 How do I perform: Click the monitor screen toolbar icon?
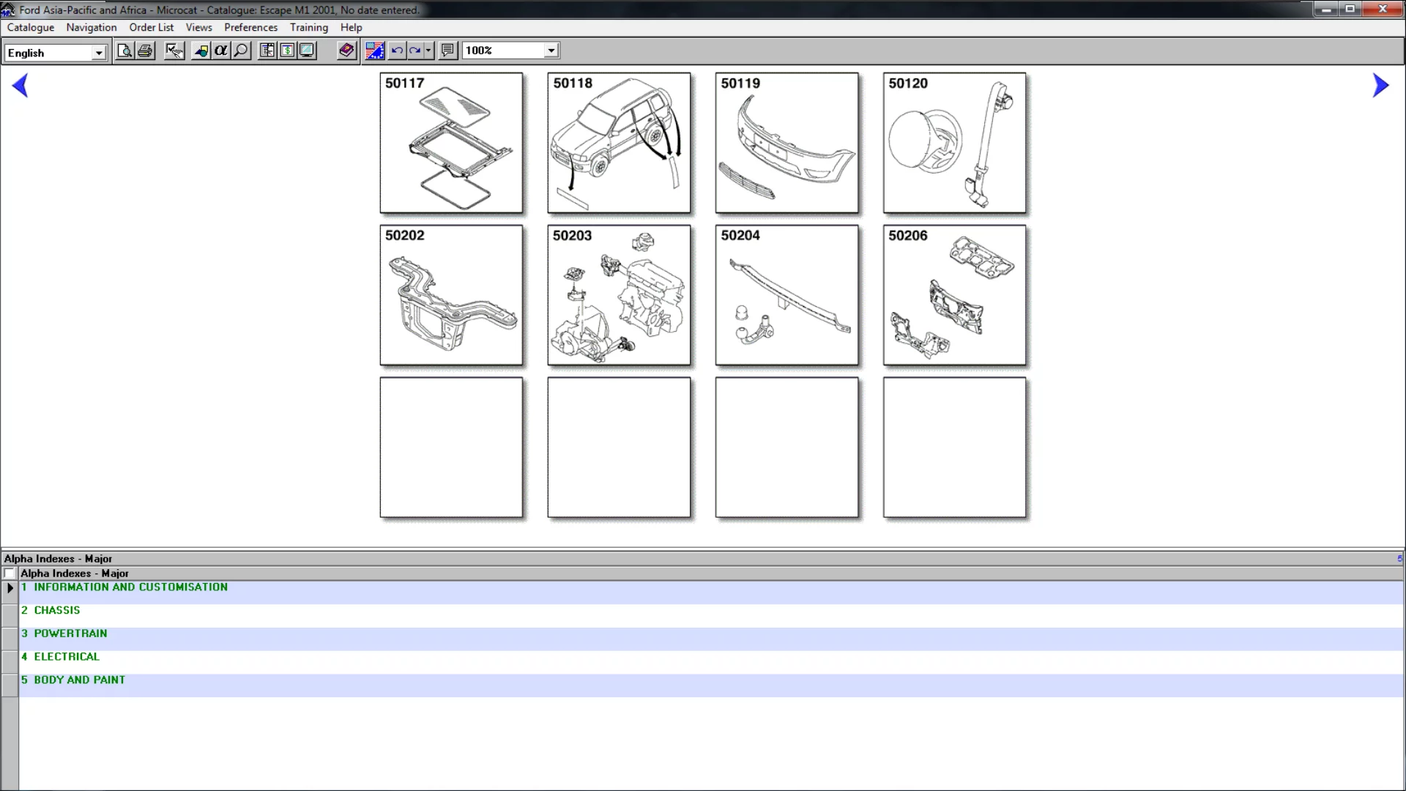(307, 51)
